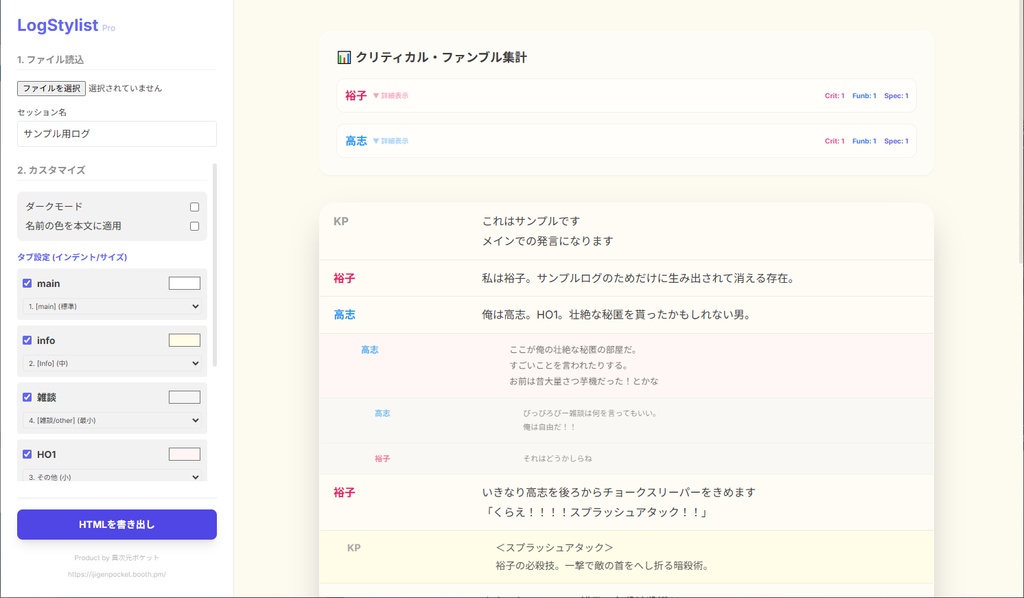Open the 雑談 tab color swatch
Image resolution: width=1024 pixels, height=598 pixels.
(x=185, y=397)
